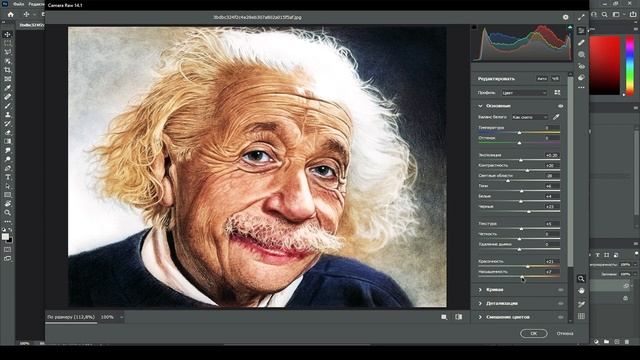Select the Horizontal Type tool
Image resolution: width=640 pixels, height=360 pixels.
(7, 177)
